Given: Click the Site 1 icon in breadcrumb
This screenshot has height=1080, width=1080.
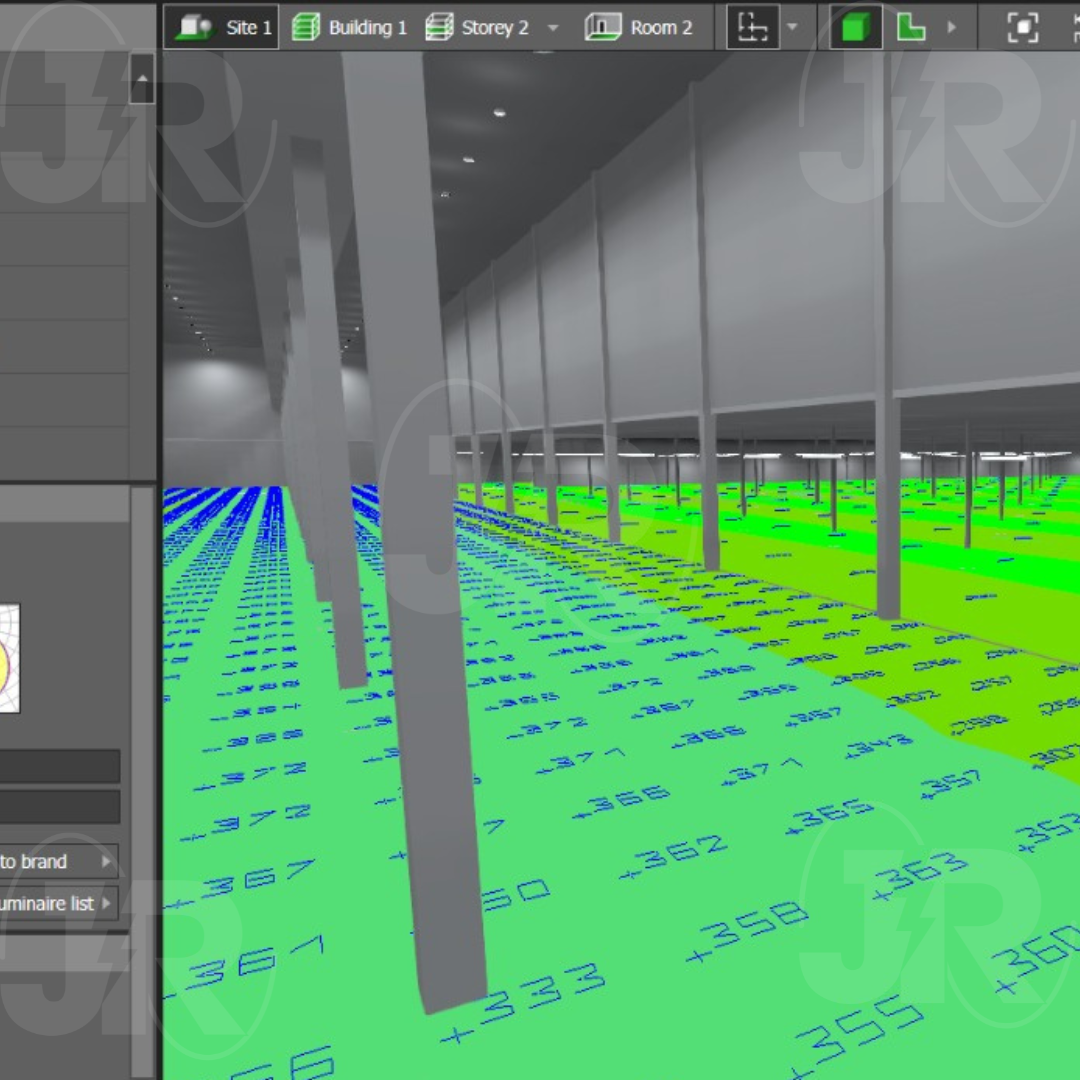Looking at the screenshot, I should 195,27.
